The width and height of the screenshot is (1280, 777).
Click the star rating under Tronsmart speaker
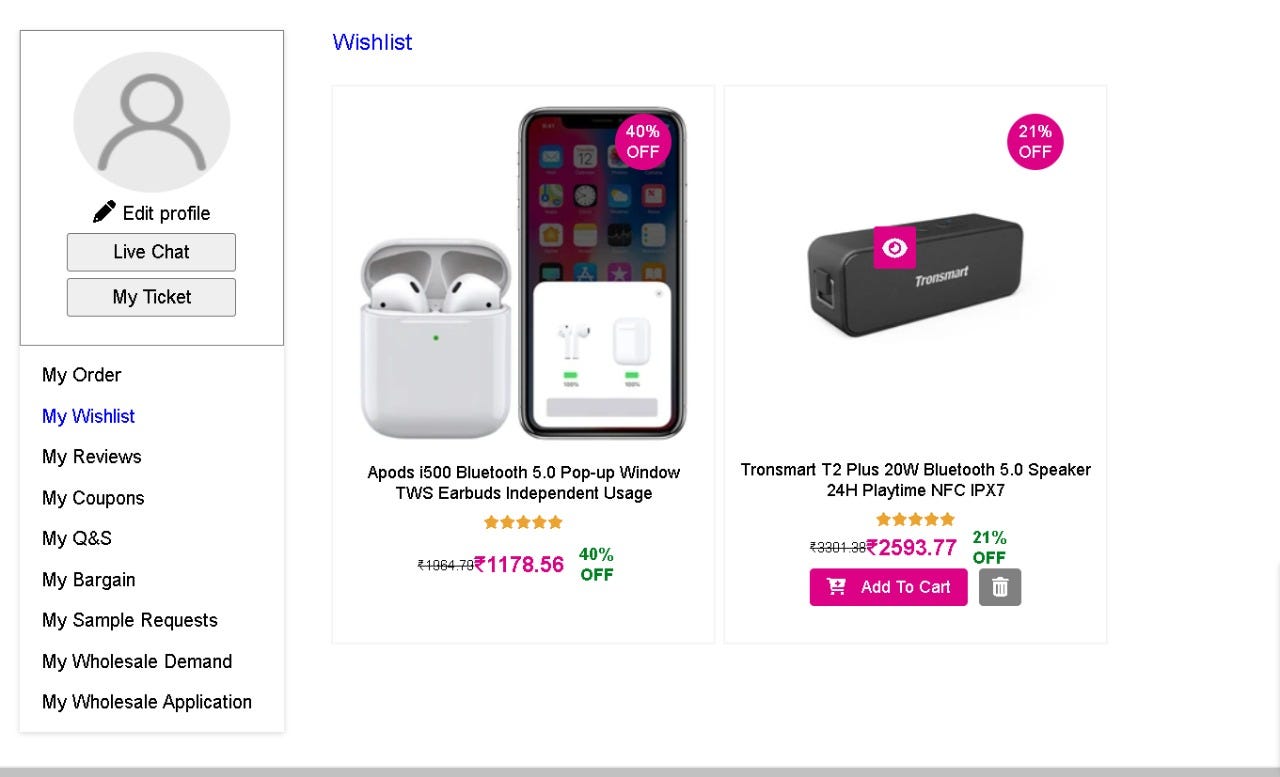click(915, 519)
